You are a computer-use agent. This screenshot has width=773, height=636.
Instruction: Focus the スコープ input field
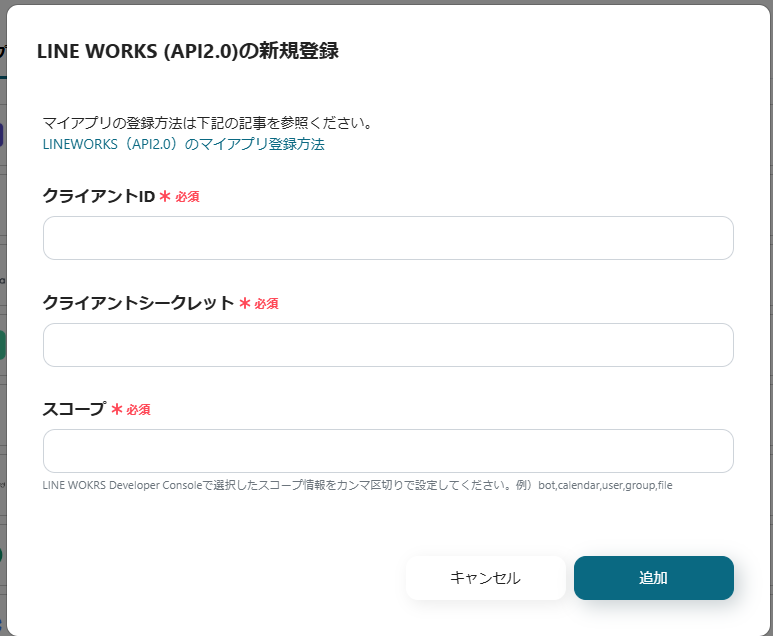pos(388,451)
